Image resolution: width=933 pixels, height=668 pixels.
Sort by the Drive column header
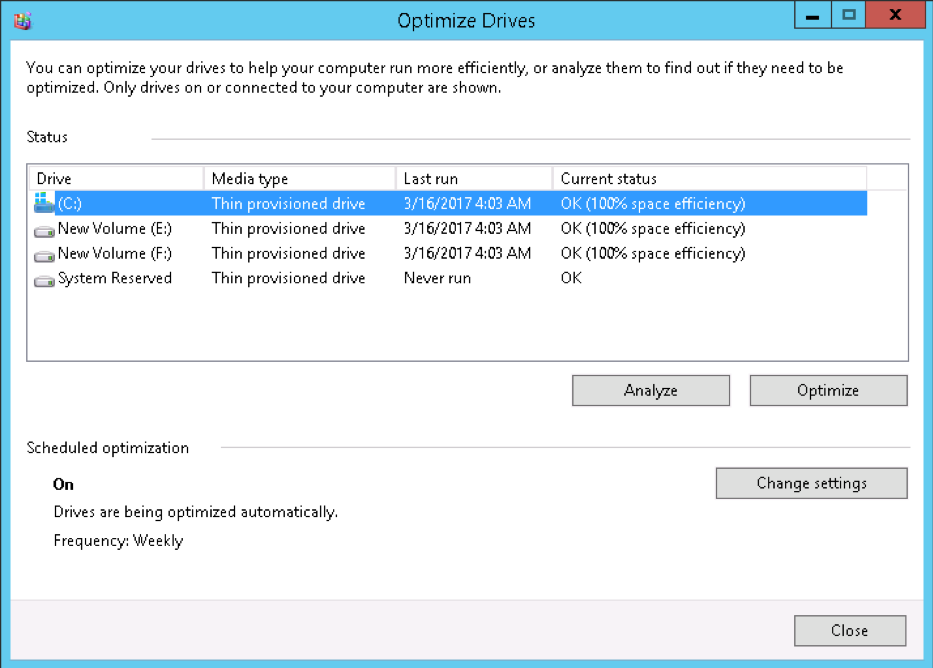pyautogui.click(x=116, y=179)
